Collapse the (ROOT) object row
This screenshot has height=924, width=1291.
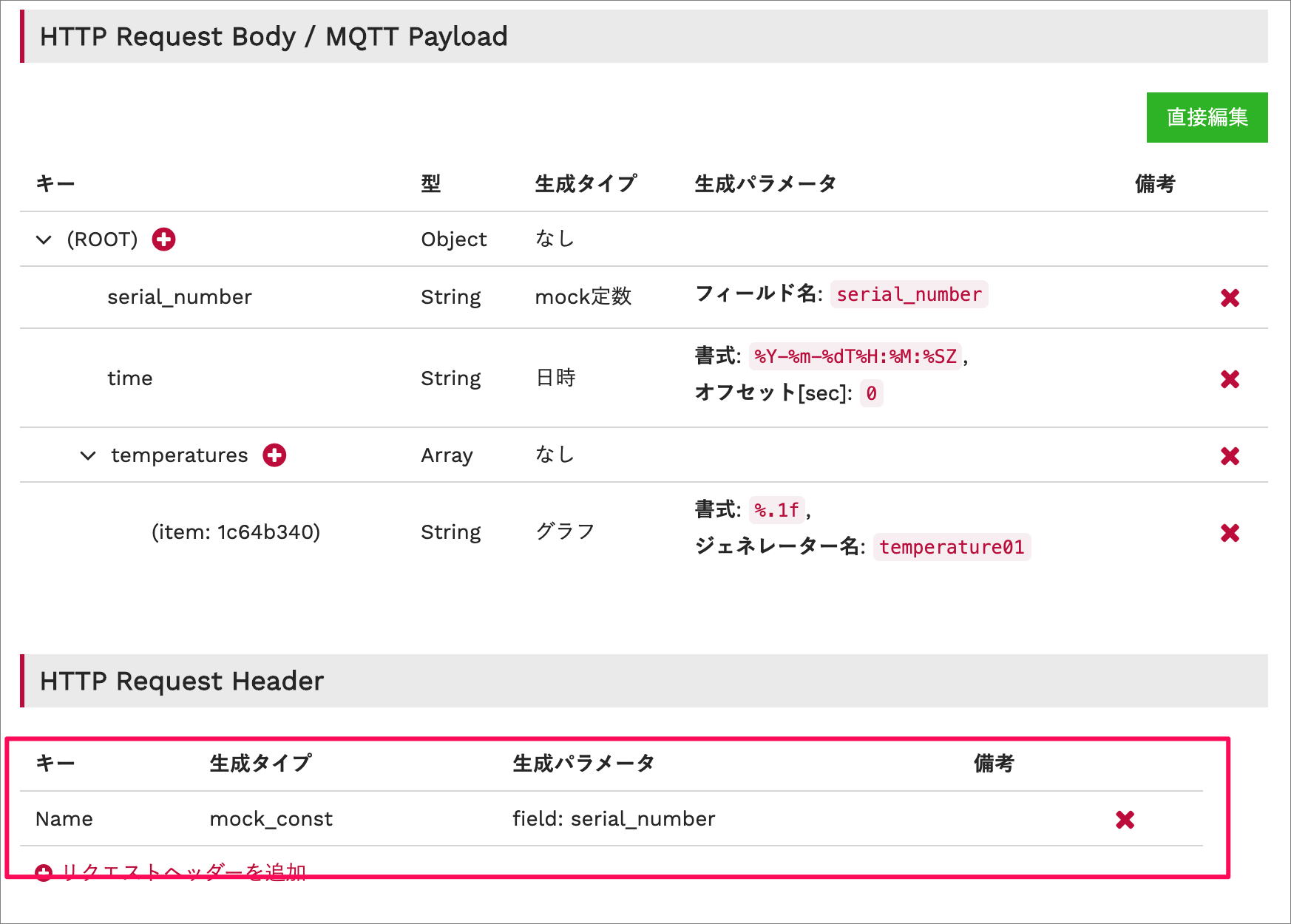(44, 240)
